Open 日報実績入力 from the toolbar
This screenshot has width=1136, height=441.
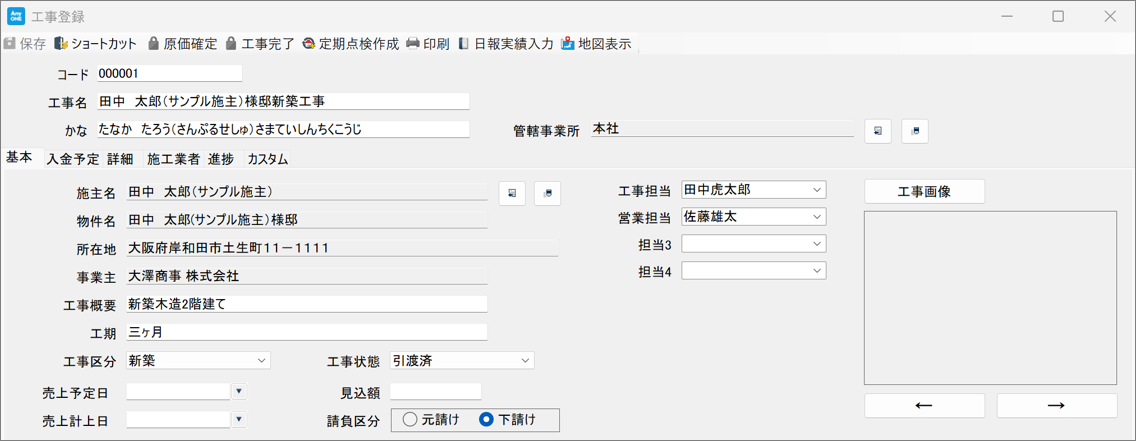(x=505, y=44)
